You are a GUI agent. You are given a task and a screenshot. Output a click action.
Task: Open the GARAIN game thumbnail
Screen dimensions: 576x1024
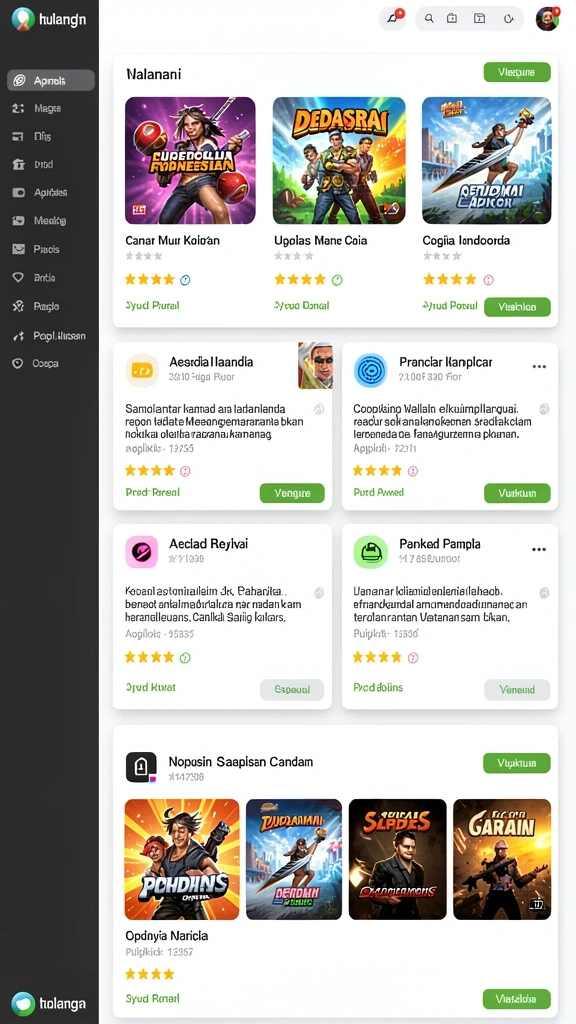502,859
